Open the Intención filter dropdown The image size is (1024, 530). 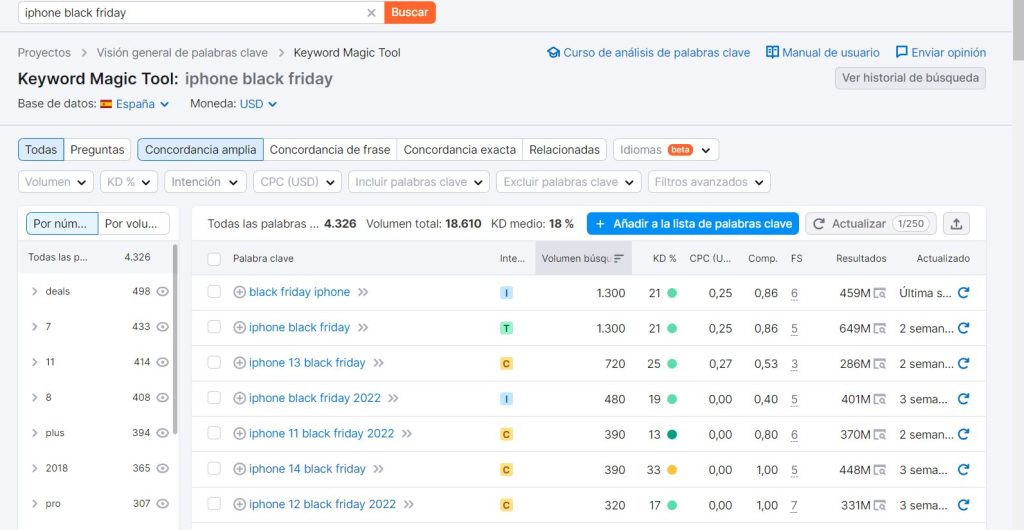(205, 182)
